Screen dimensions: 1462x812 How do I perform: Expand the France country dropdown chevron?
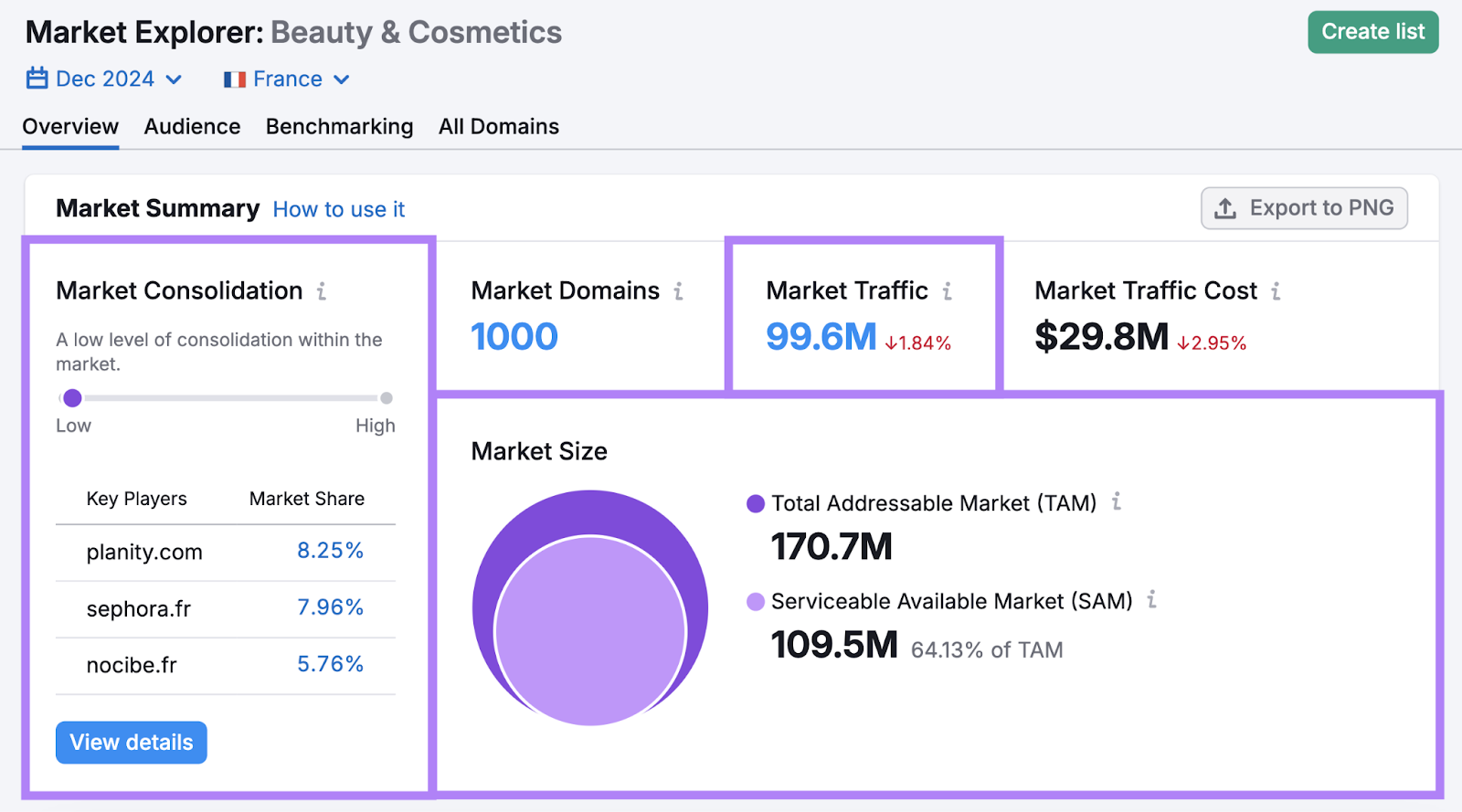(x=342, y=79)
